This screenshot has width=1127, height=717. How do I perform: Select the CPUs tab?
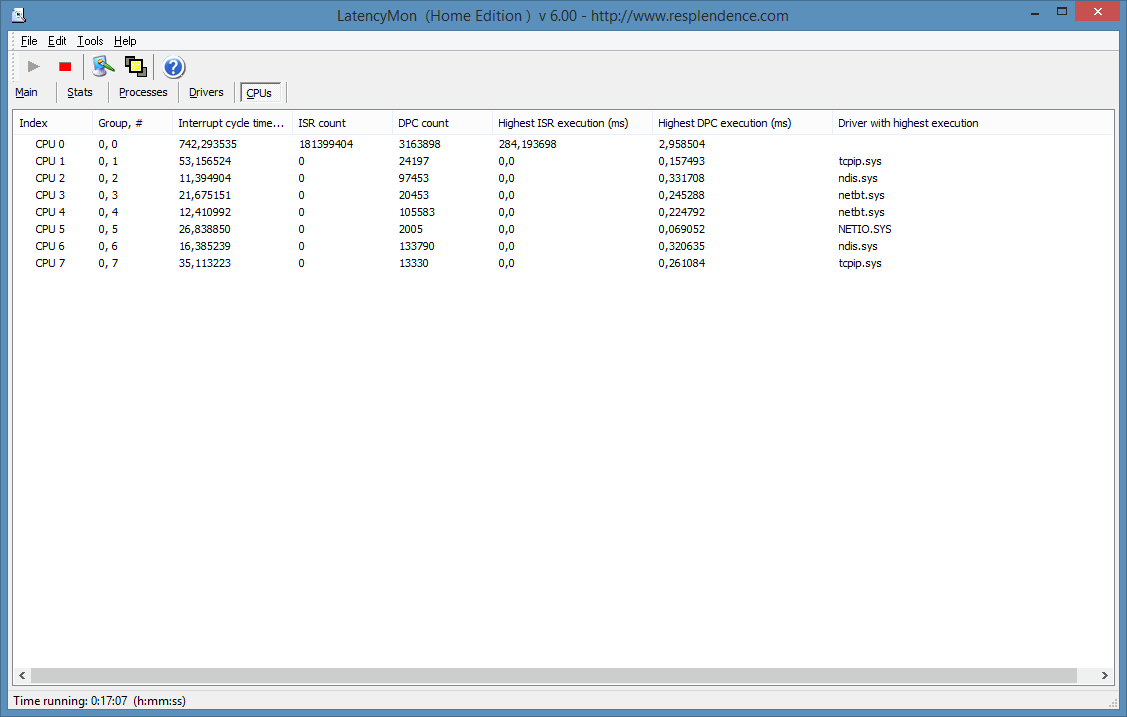pos(259,93)
